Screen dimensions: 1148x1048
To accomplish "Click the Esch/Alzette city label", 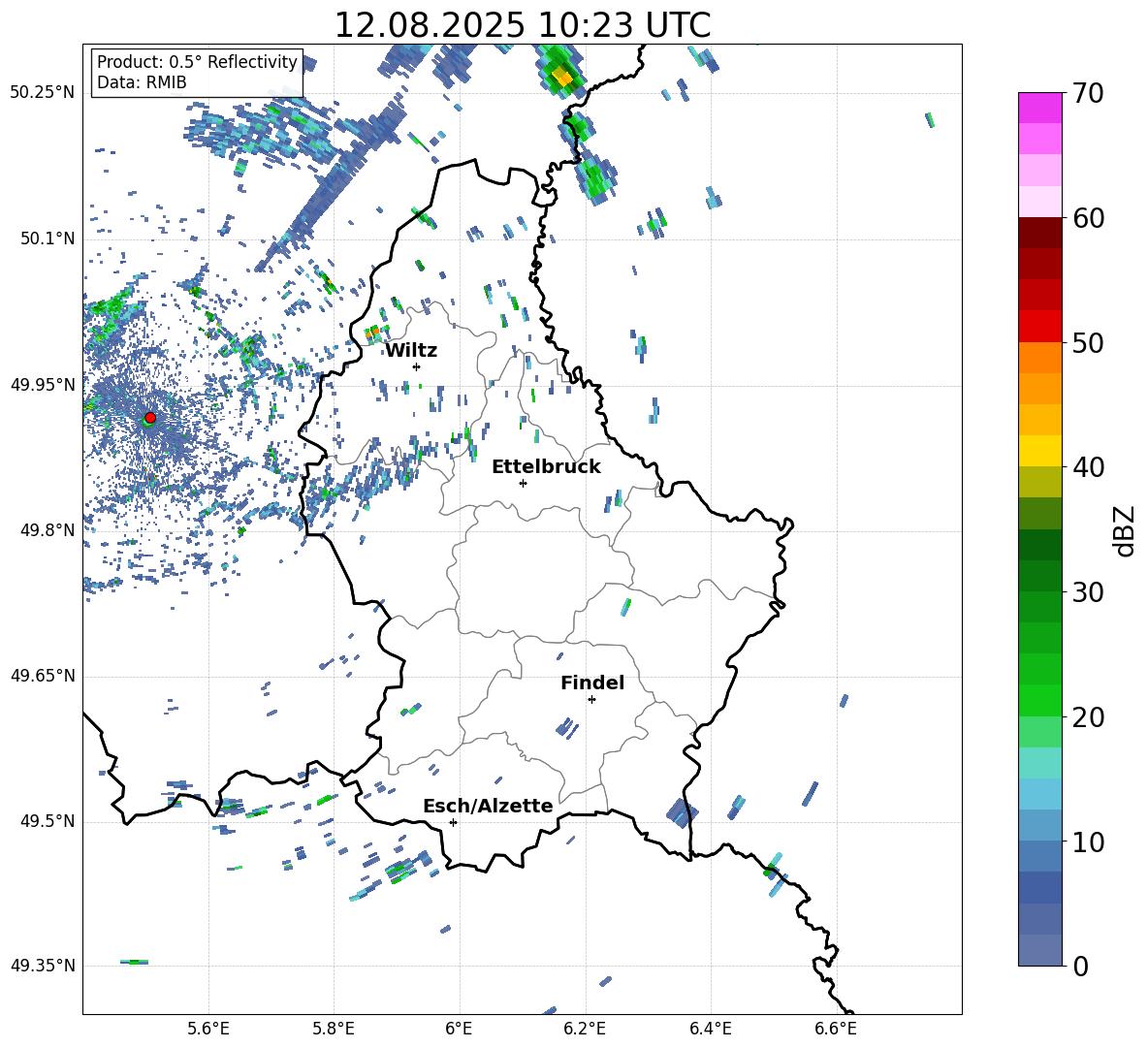I will (488, 806).
